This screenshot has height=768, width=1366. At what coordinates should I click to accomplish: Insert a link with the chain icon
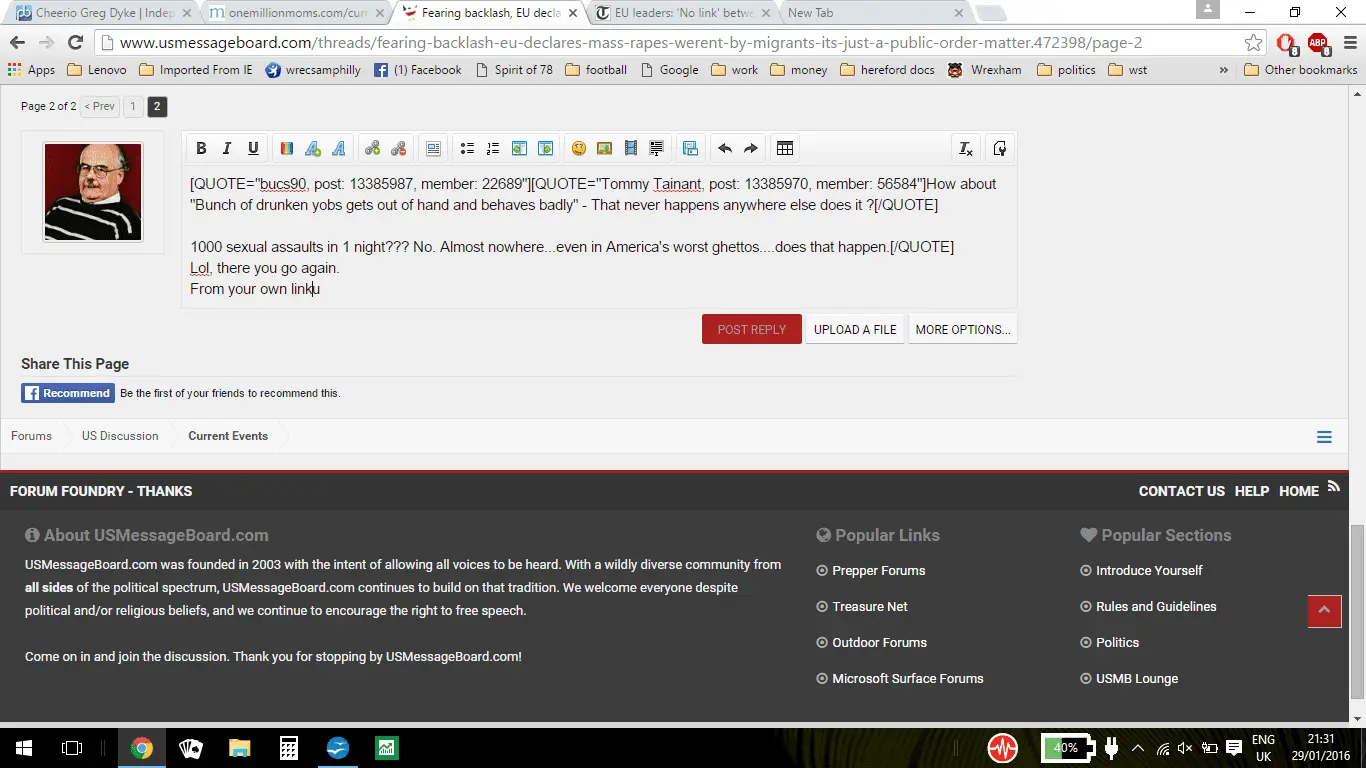(372, 148)
